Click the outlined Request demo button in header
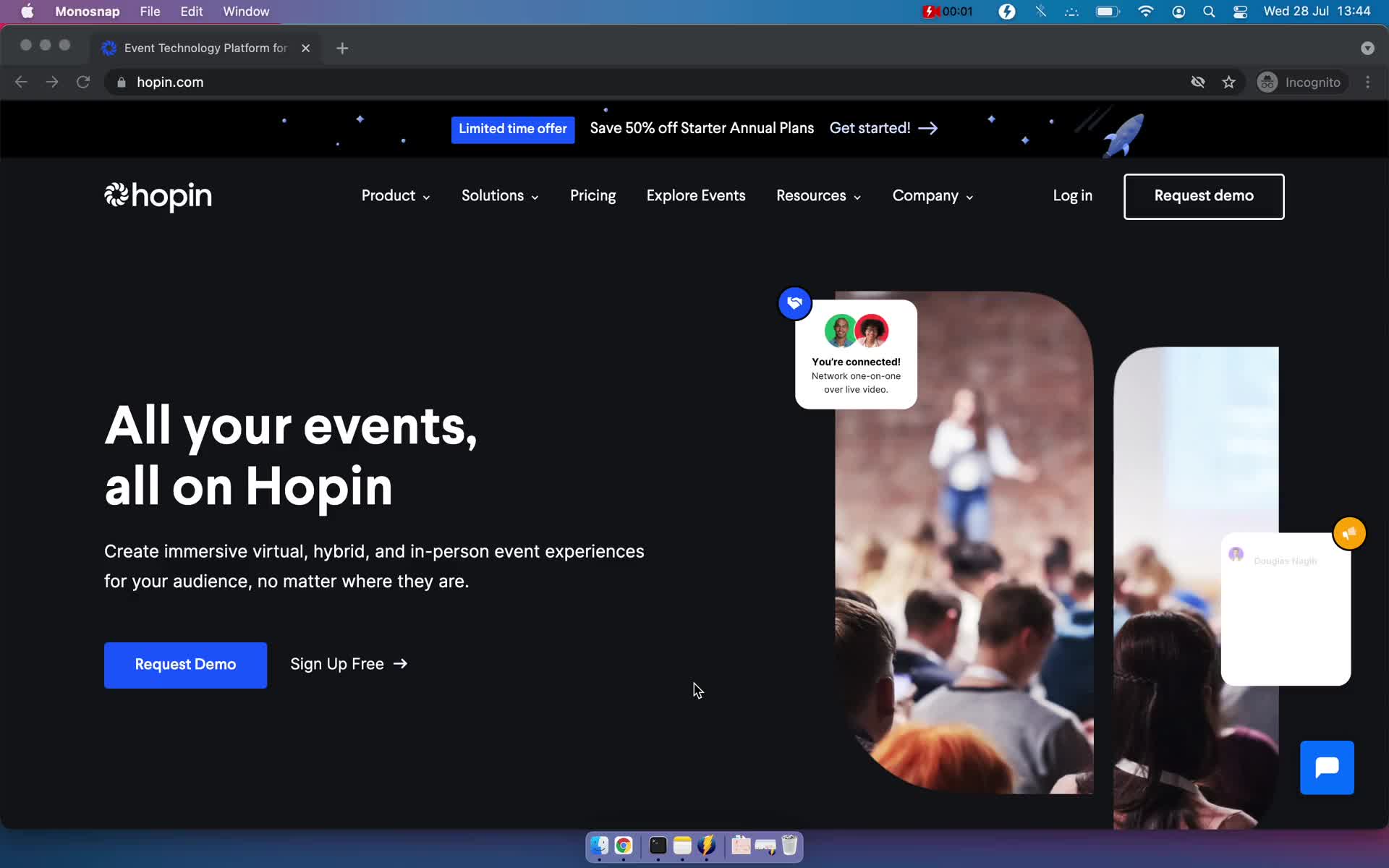This screenshot has width=1389, height=868. coord(1204,197)
